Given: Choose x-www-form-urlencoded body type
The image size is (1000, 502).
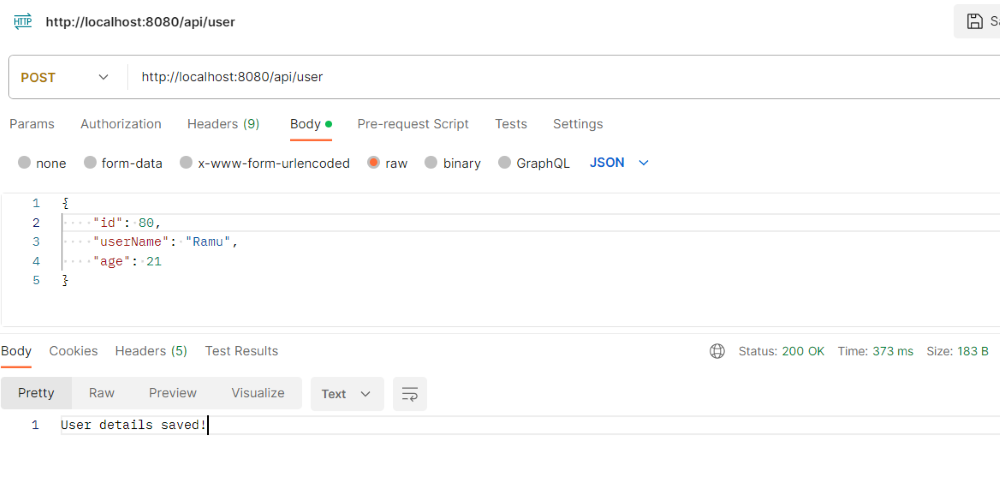Looking at the screenshot, I should [x=186, y=163].
